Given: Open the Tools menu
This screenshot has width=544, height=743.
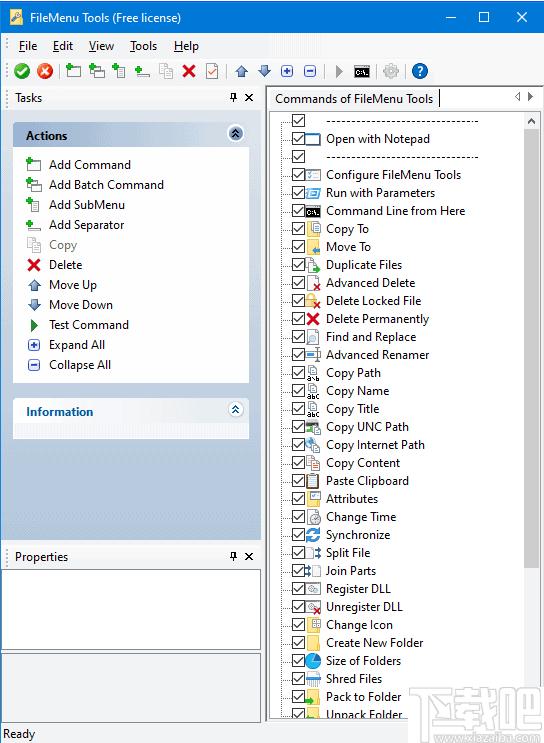Looking at the screenshot, I should (x=144, y=46).
